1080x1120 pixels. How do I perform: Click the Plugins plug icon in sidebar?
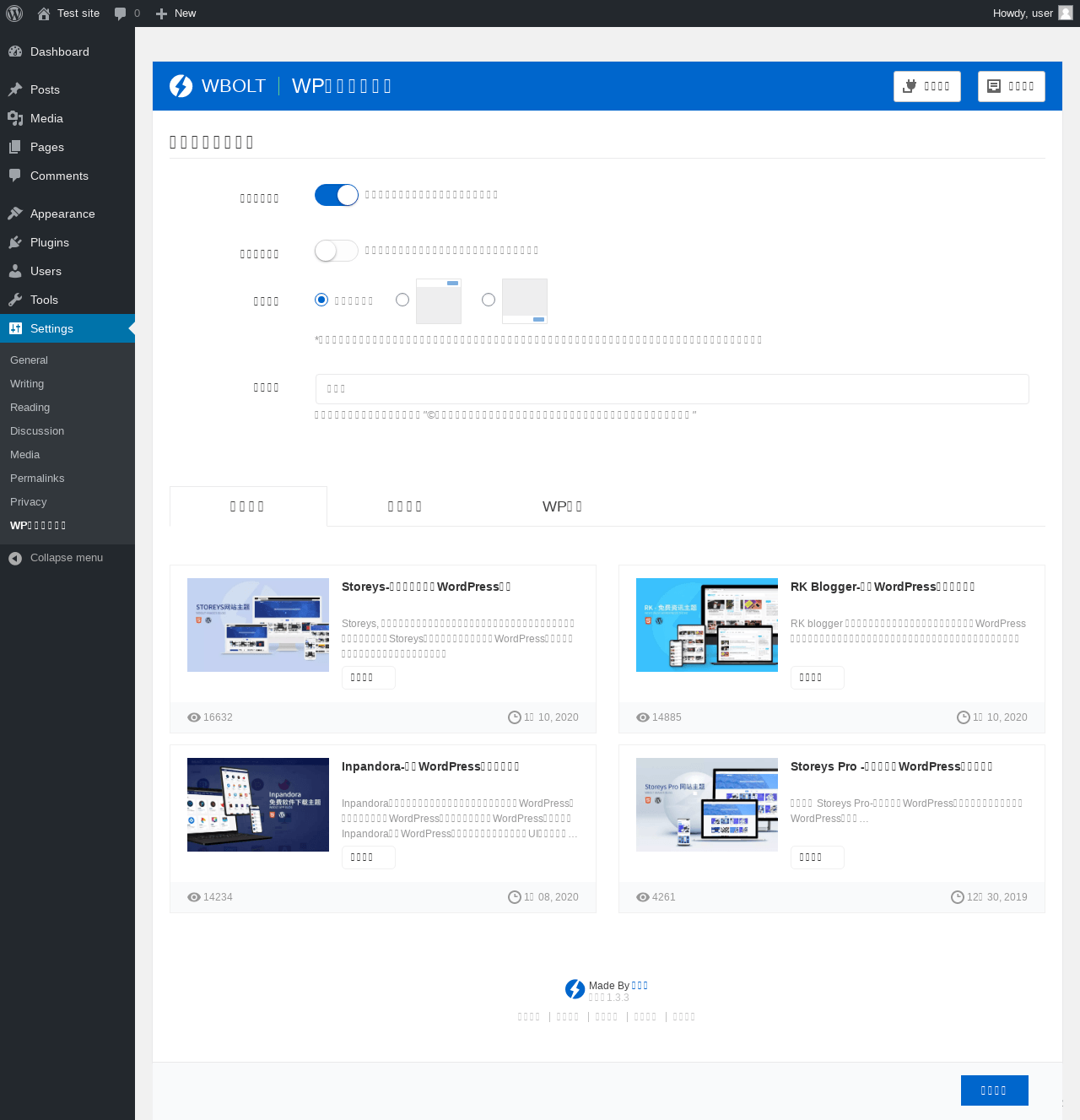point(15,242)
